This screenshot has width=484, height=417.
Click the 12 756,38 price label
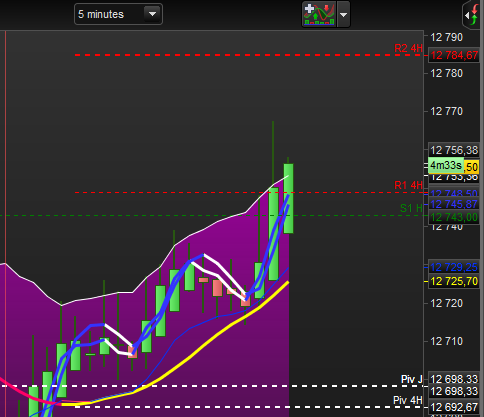click(x=454, y=150)
